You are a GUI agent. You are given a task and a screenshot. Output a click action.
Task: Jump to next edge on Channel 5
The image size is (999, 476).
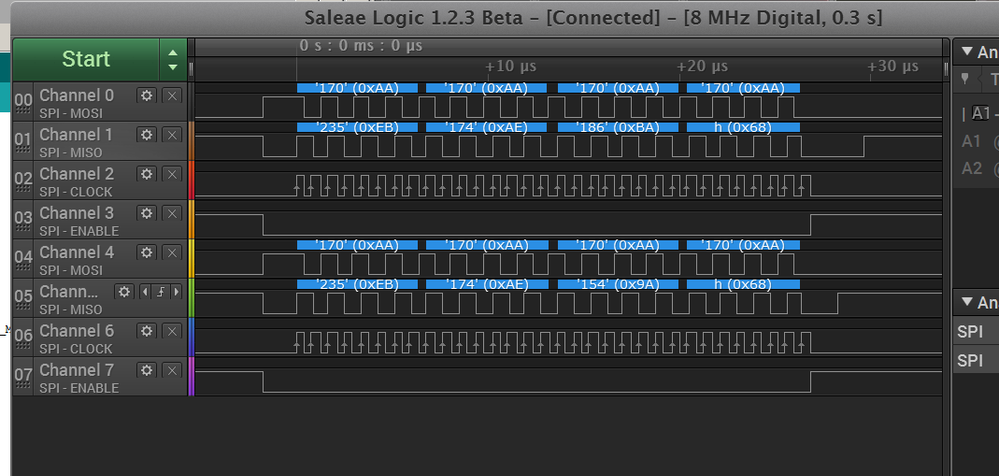176,292
